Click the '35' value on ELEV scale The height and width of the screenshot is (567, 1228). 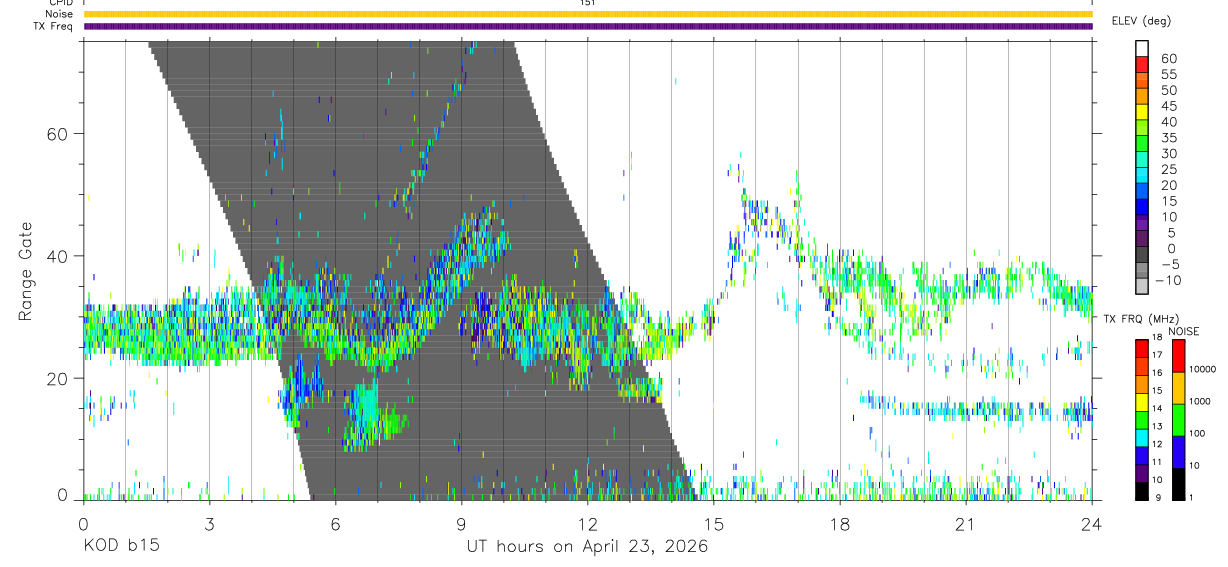1169,138
